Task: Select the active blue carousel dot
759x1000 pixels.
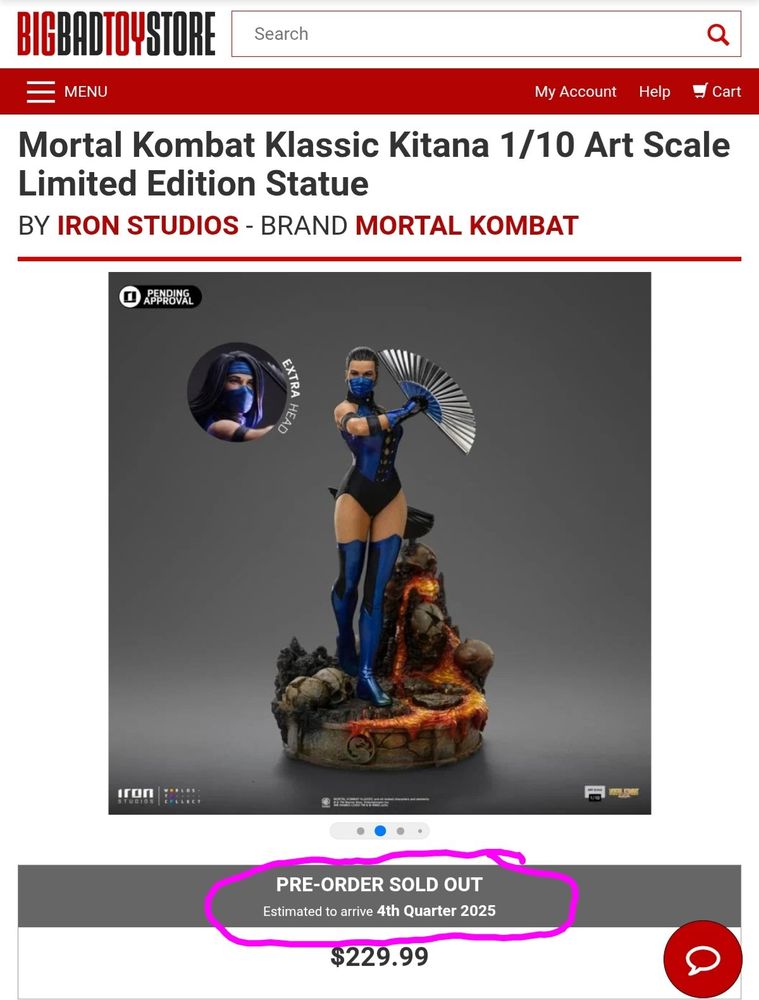Action: [380, 831]
